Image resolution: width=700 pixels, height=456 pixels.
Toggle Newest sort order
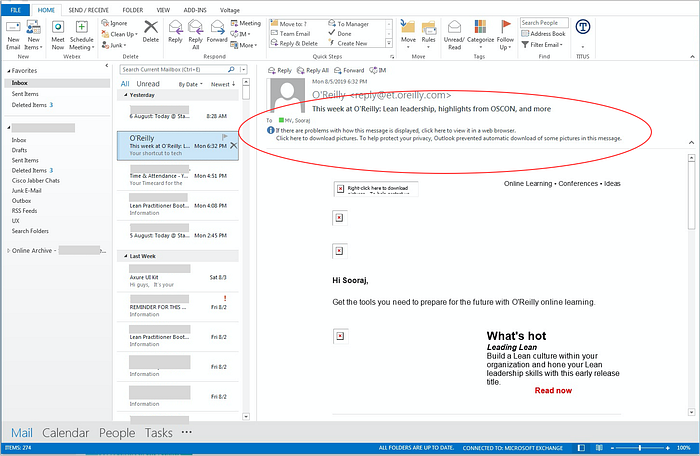(223, 84)
